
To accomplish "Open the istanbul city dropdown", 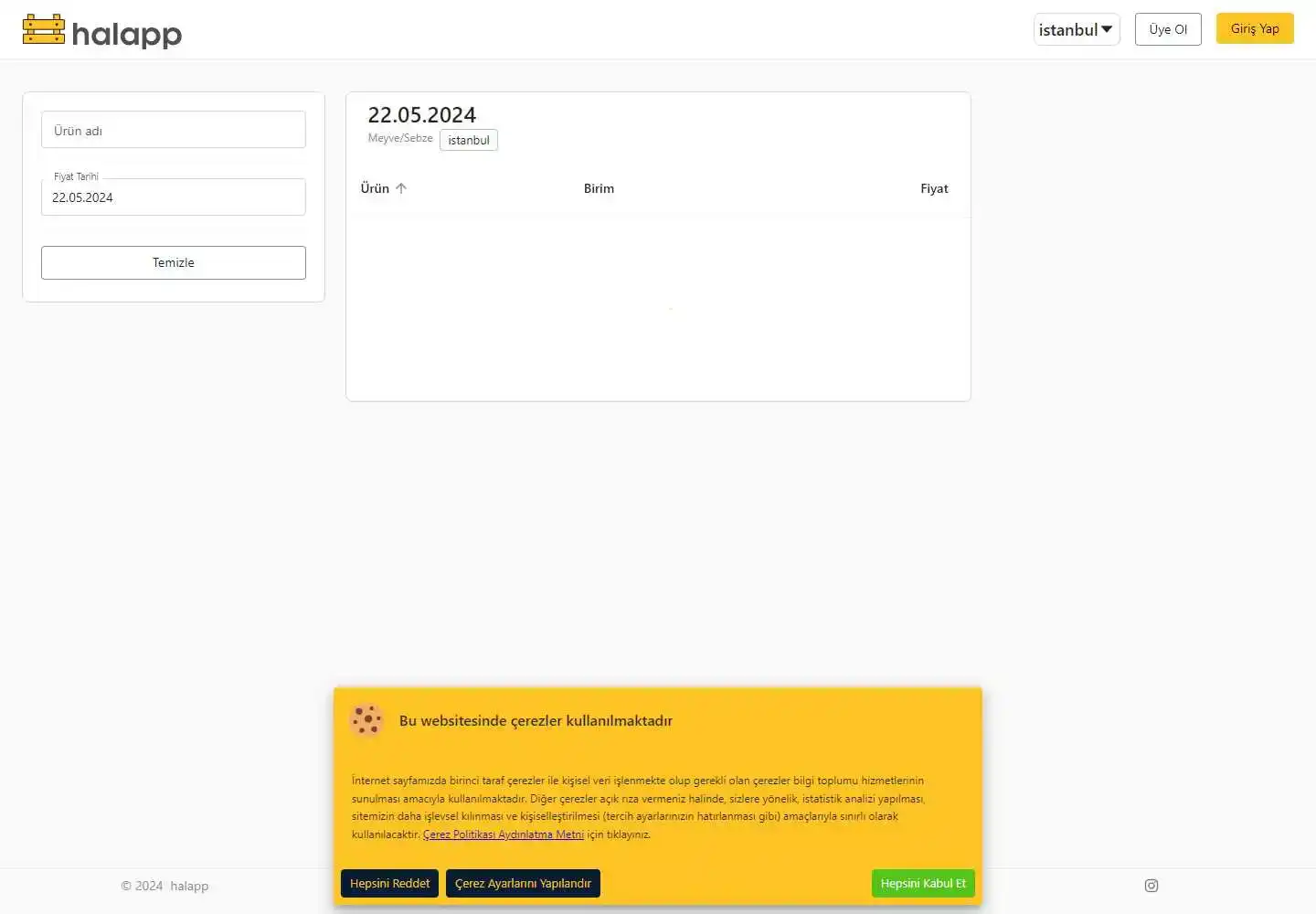I will pyautogui.click(x=1077, y=29).
